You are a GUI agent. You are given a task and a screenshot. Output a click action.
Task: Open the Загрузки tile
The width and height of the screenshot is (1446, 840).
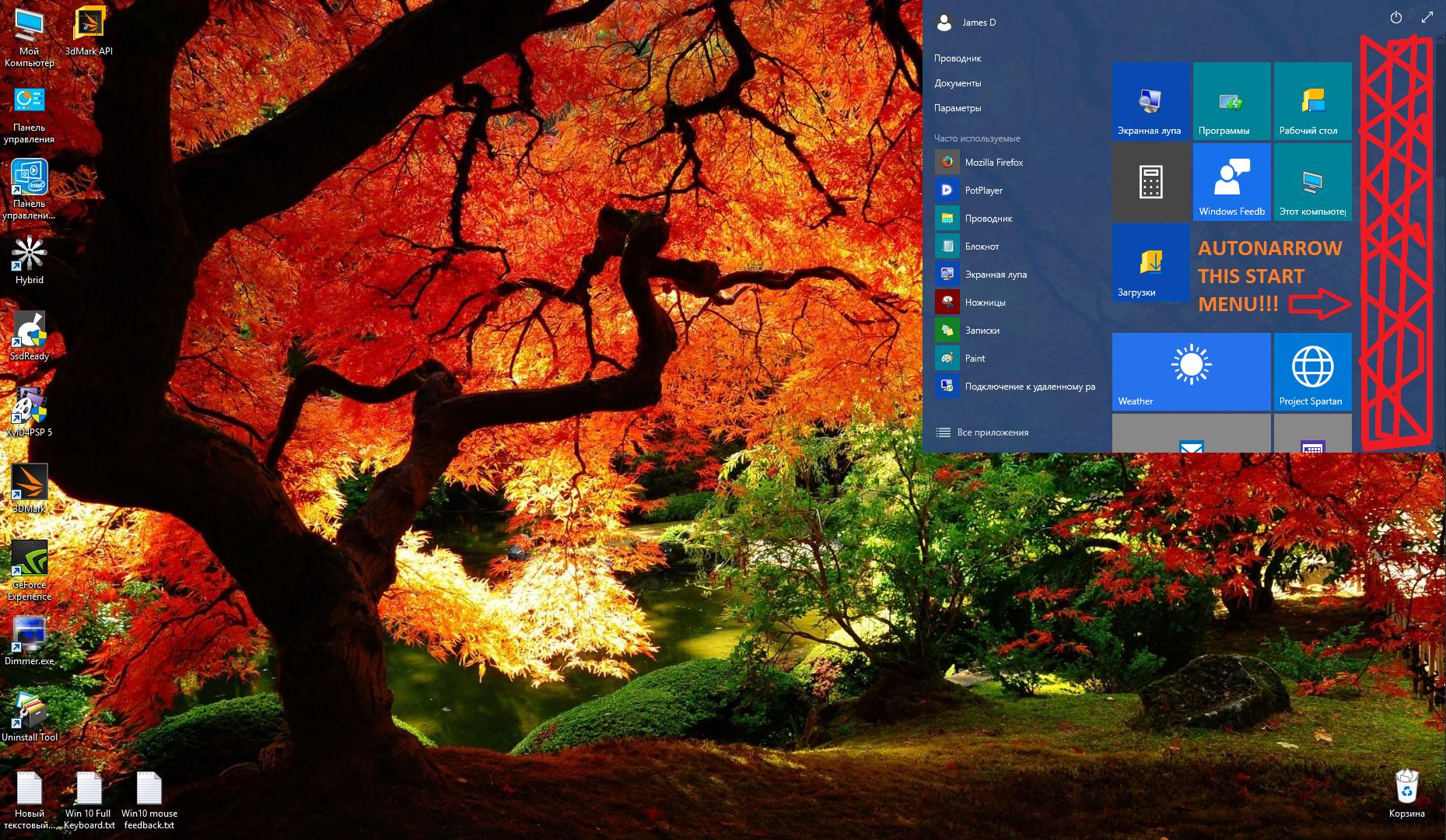pos(1151,263)
